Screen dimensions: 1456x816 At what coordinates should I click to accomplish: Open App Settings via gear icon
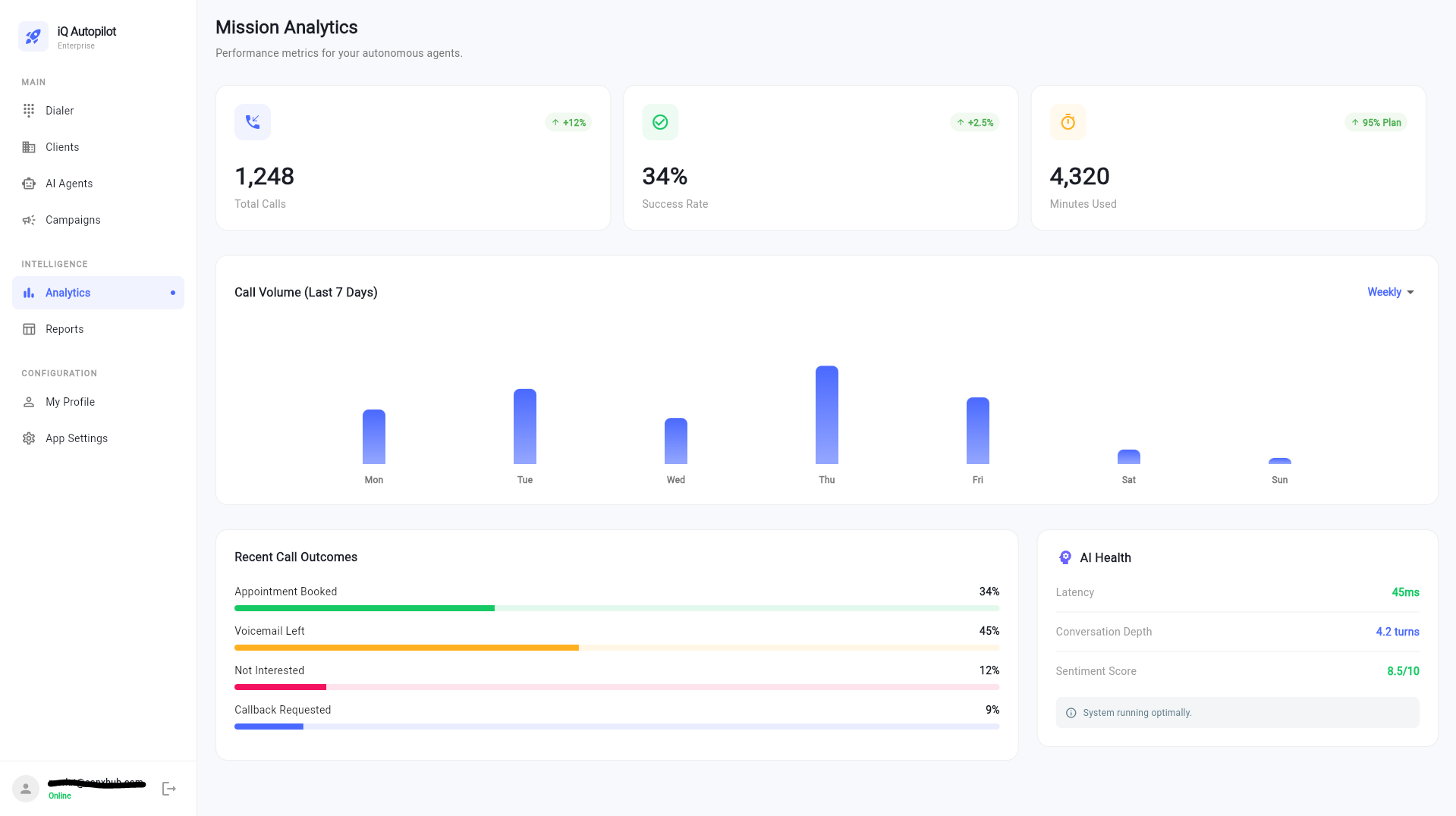(x=28, y=438)
